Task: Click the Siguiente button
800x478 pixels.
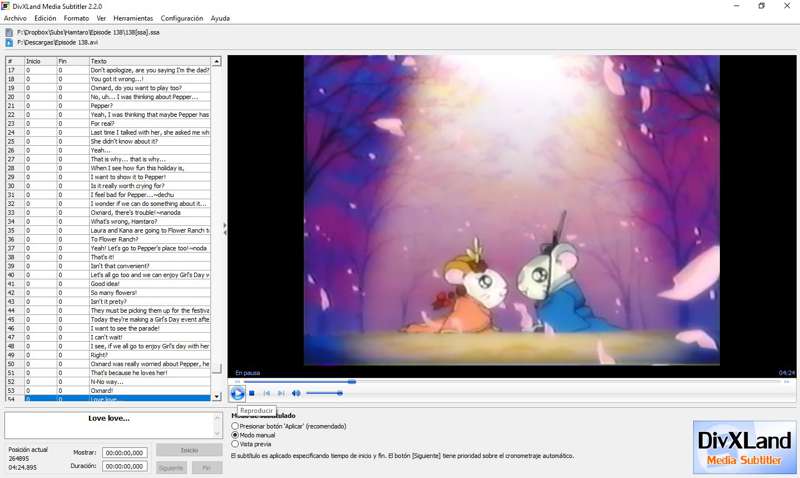Action: point(171,467)
